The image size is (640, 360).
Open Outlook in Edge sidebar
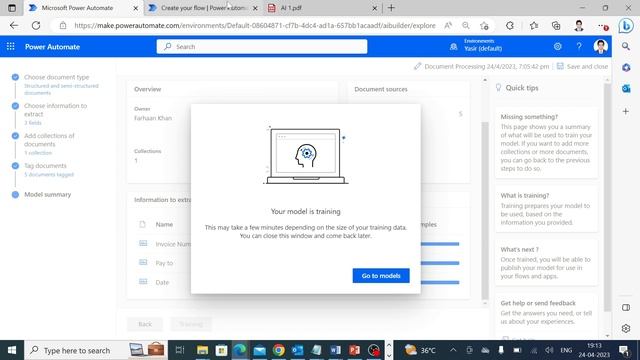click(626, 89)
